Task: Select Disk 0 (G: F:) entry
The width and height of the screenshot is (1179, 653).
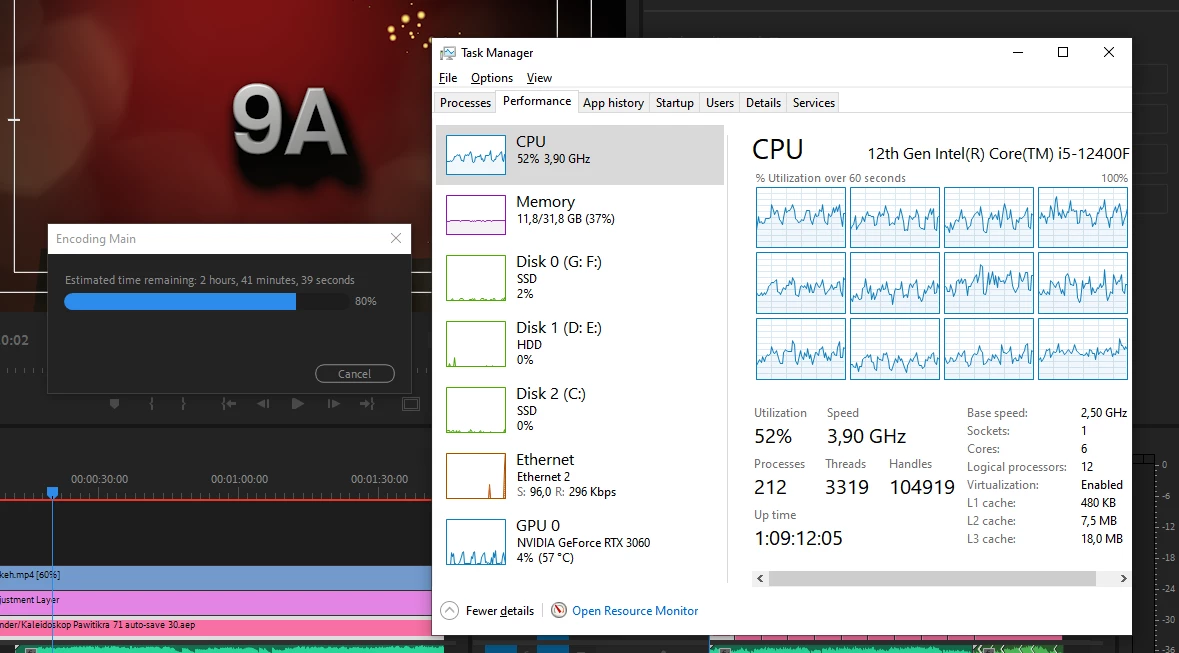Action: (580, 278)
